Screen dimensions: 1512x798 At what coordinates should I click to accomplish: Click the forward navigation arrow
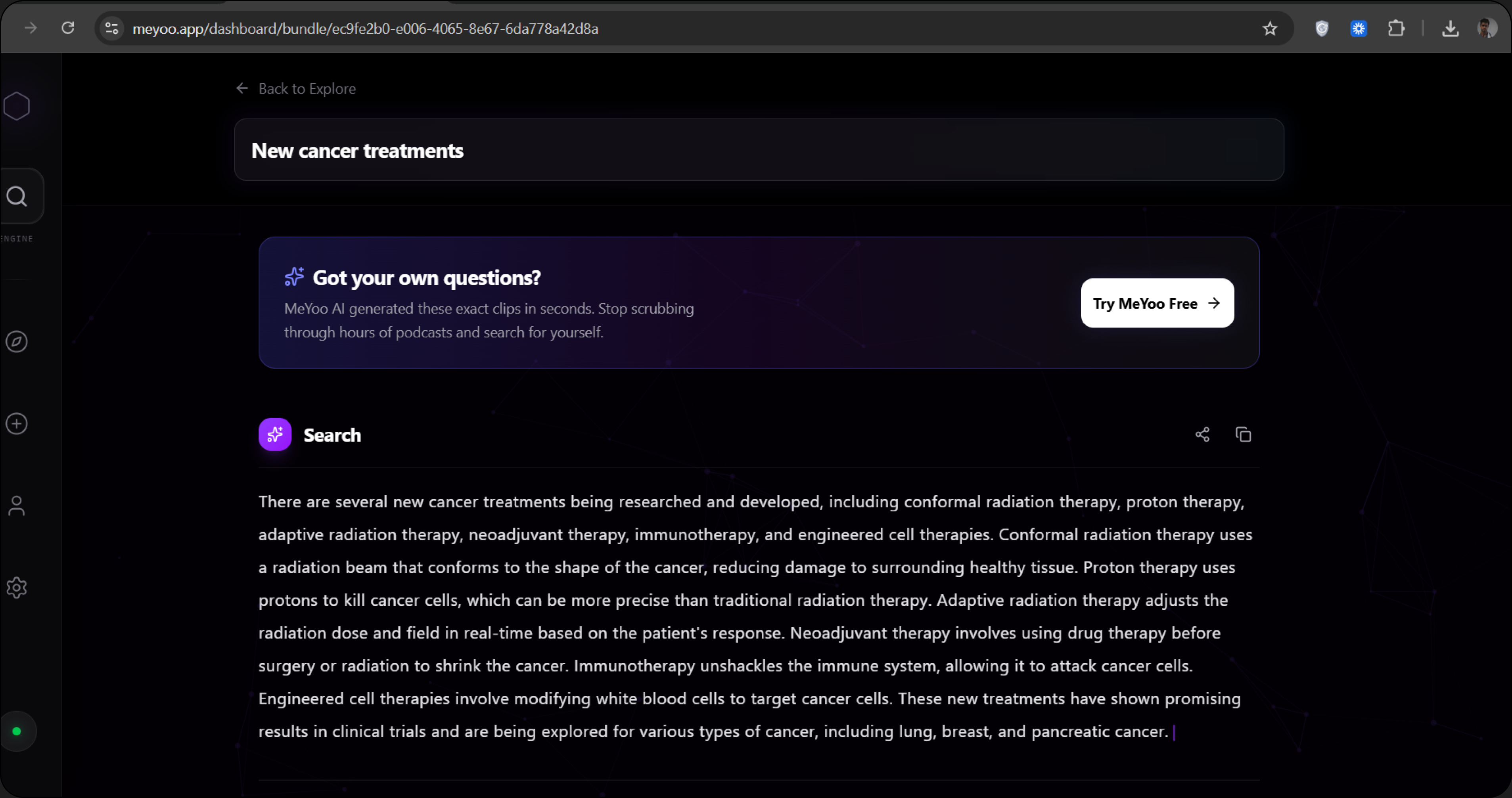[x=31, y=28]
